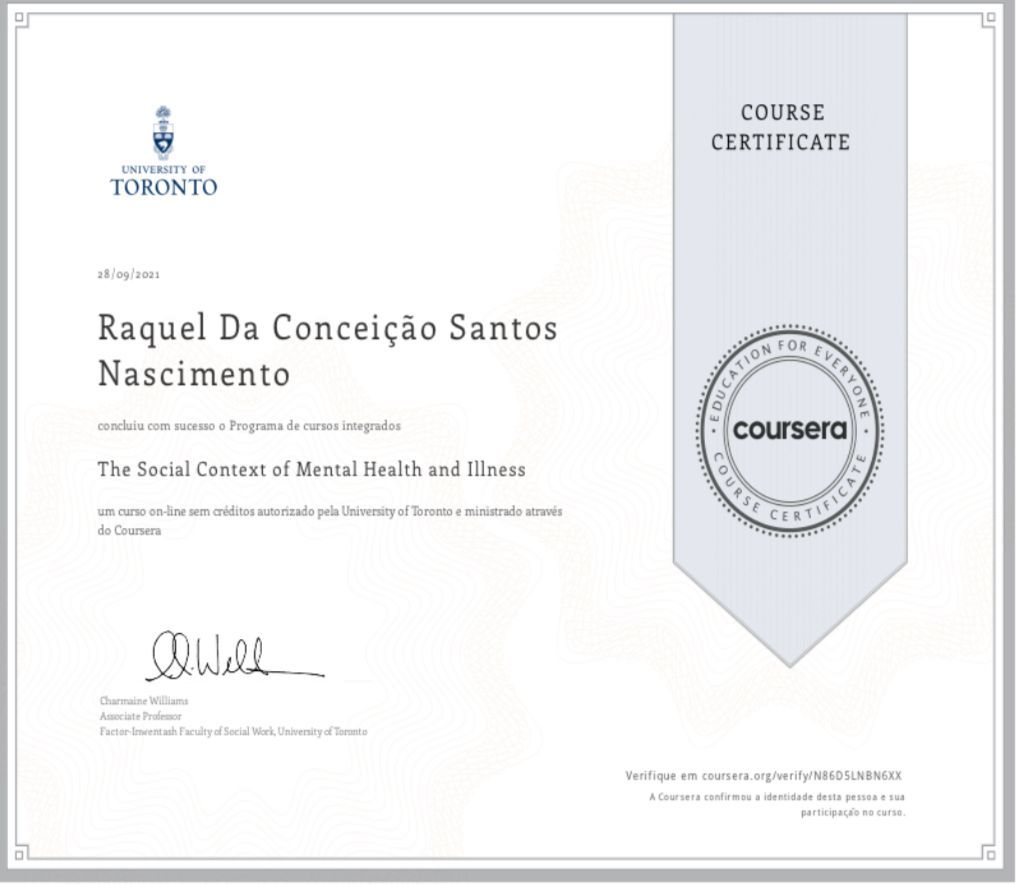Click the signer name Charmaine Williams
The image size is (1020, 884).
[144, 701]
